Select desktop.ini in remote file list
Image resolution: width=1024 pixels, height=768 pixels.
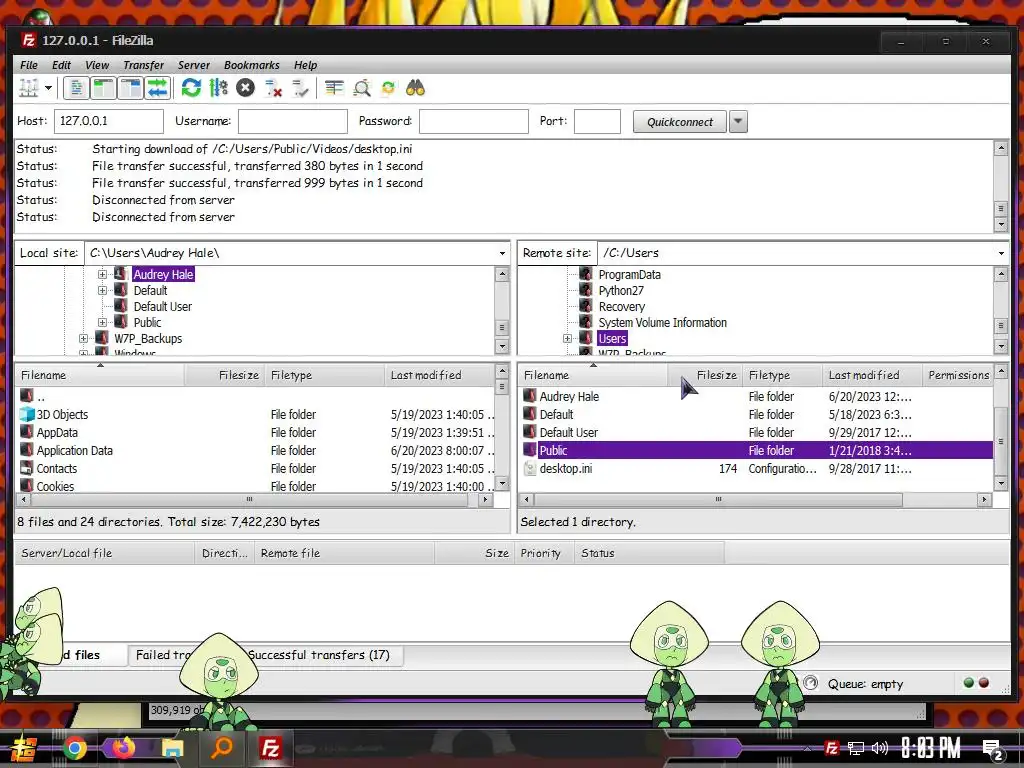click(566, 468)
